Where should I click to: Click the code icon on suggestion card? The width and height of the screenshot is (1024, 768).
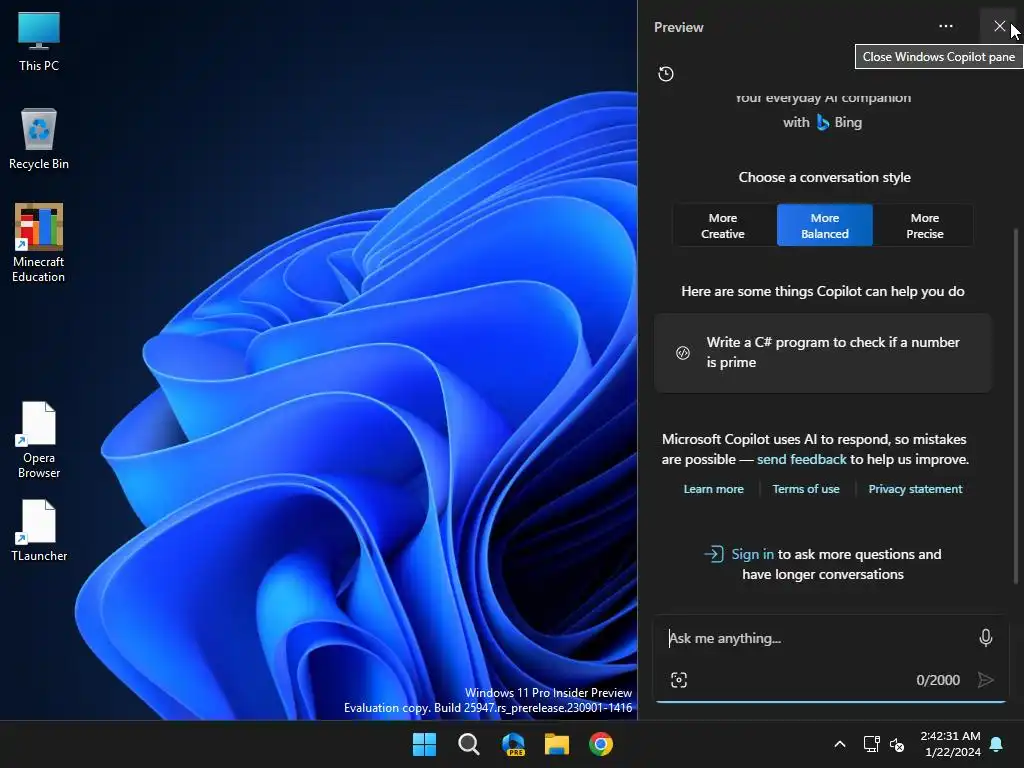click(682, 353)
